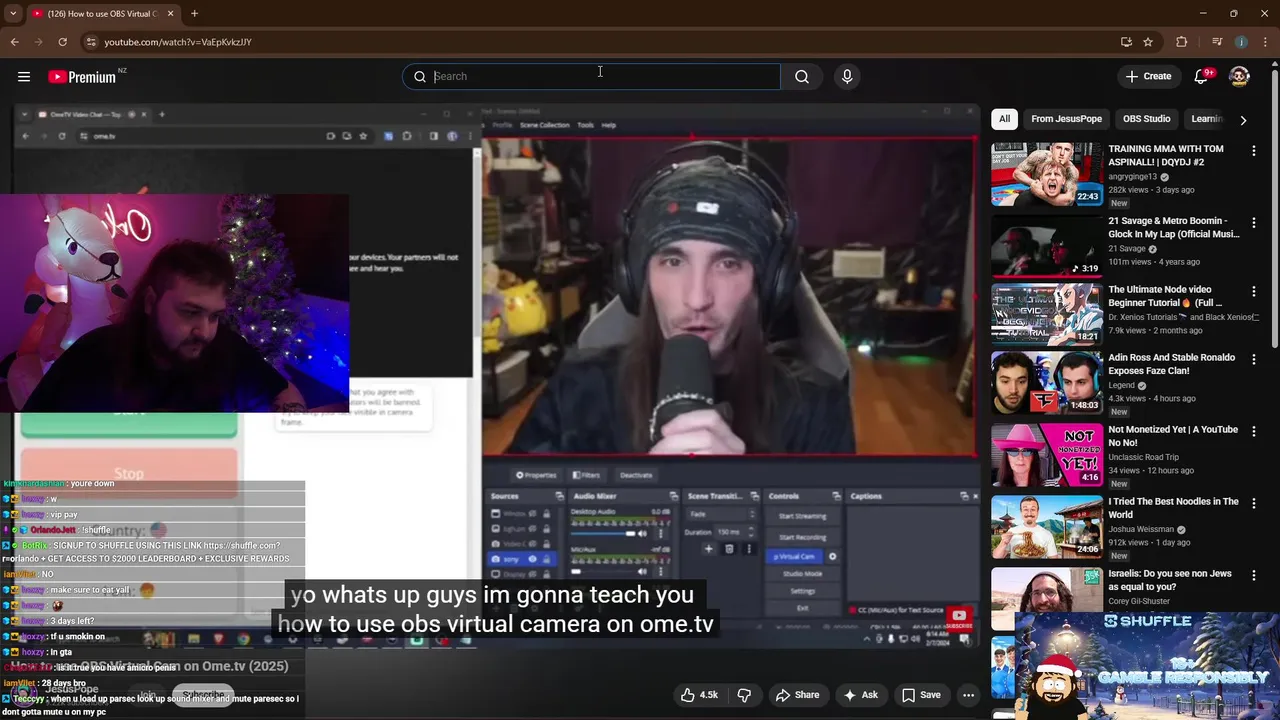
Task: Select the Learning chip
Action: click(1207, 119)
